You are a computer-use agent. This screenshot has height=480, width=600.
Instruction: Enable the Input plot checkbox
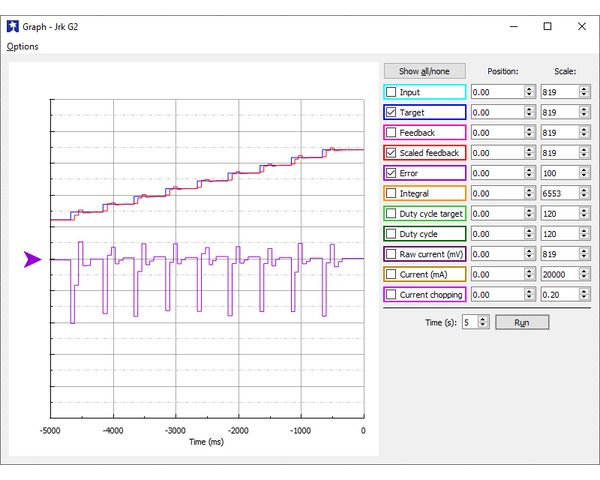tap(391, 92)
